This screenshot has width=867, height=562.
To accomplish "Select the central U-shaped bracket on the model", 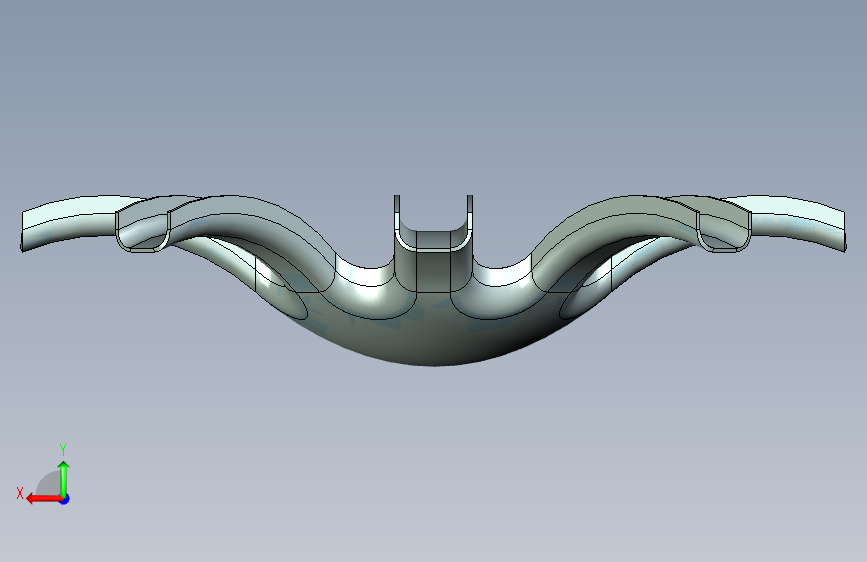I will (434, 243).
